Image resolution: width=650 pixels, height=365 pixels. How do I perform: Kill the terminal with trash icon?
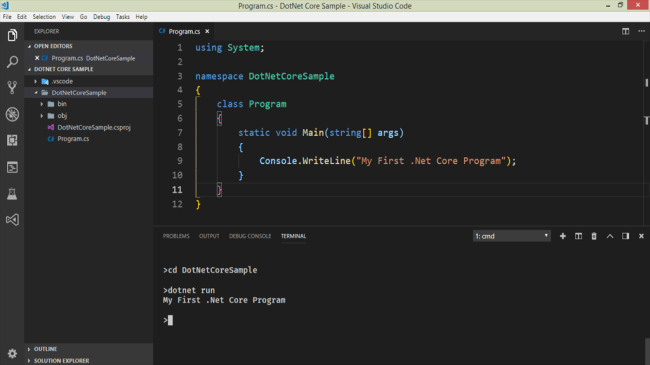[x=594, y=236]
